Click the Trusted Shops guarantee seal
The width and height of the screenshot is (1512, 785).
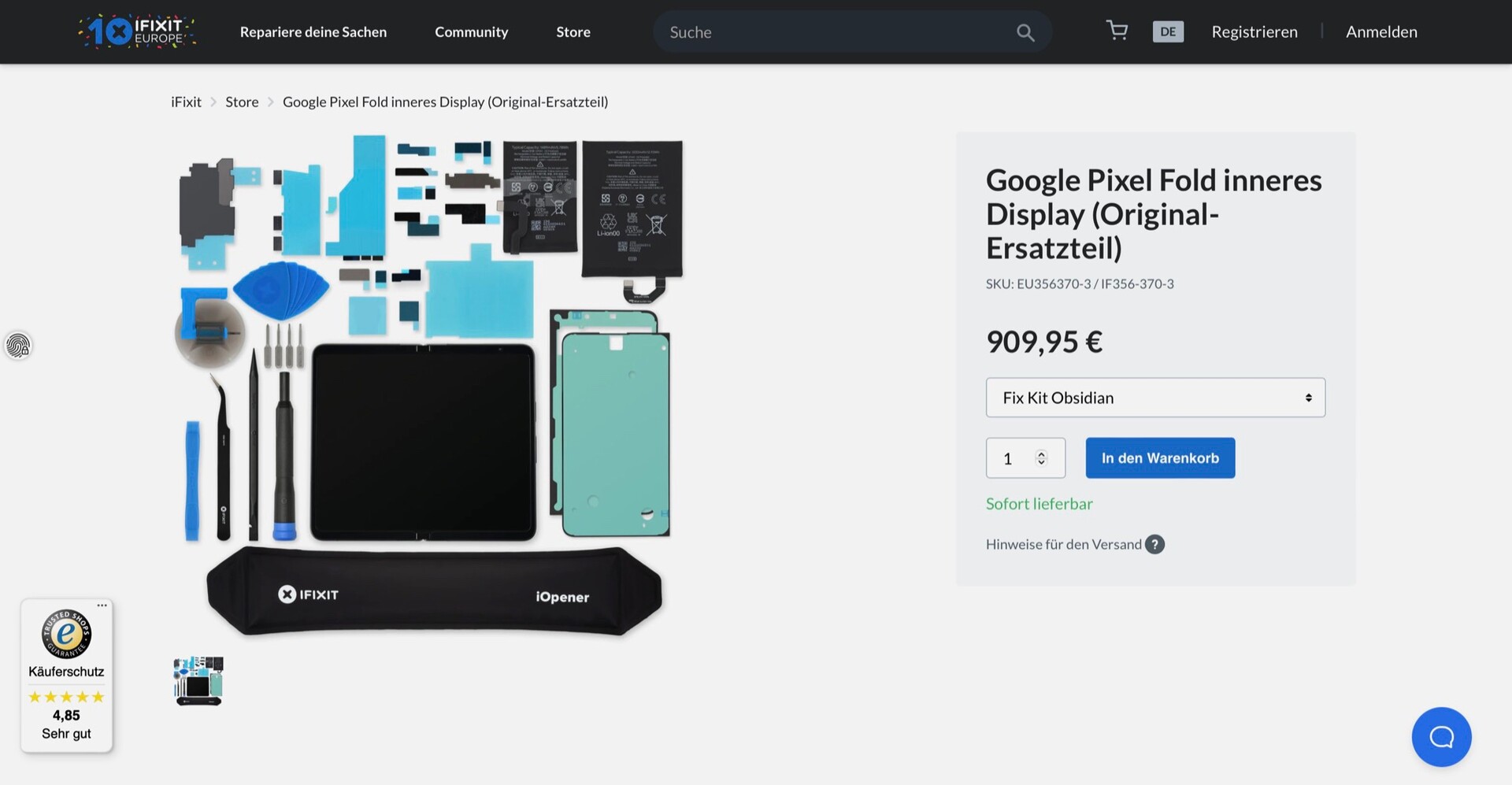click(x=66, y=634)
